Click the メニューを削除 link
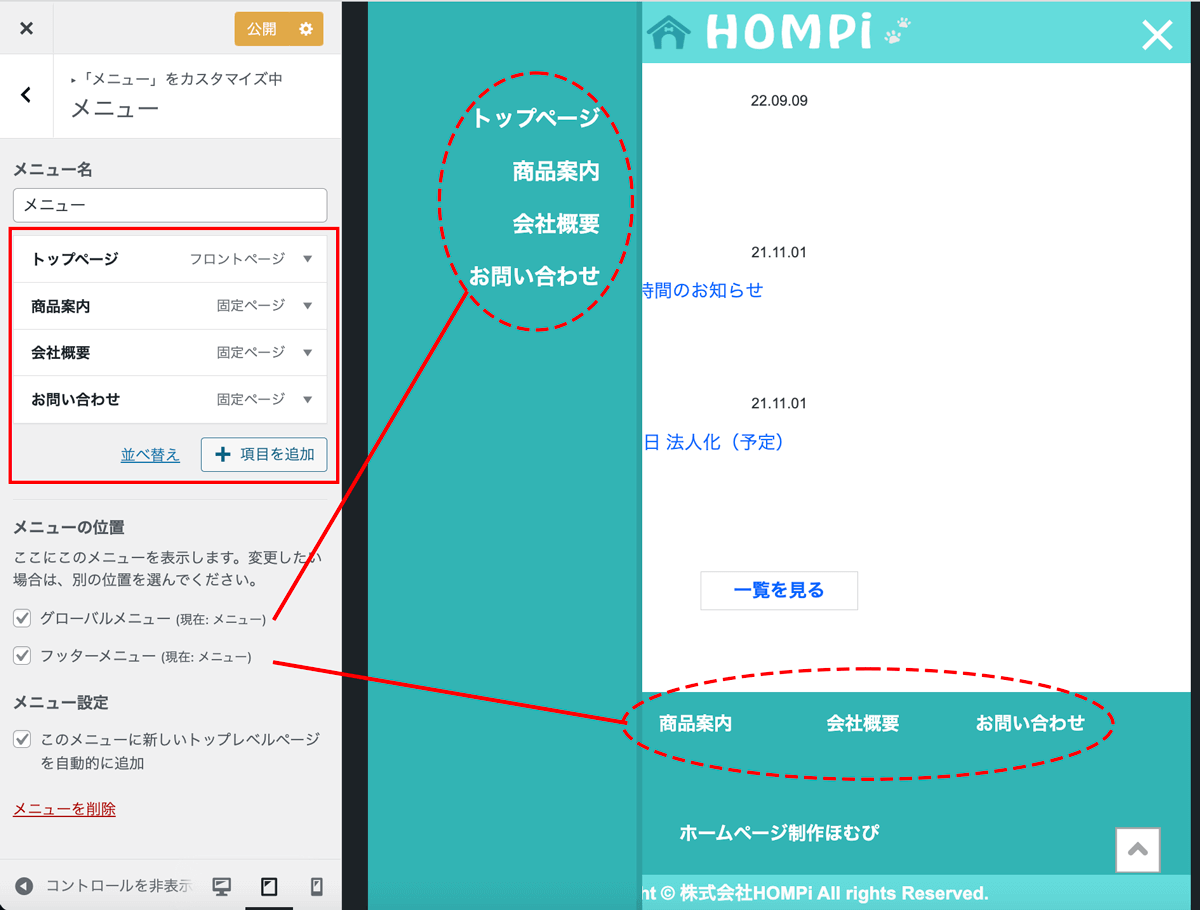This screenshot has width=1200, height=910. click(x=64, y=809)
